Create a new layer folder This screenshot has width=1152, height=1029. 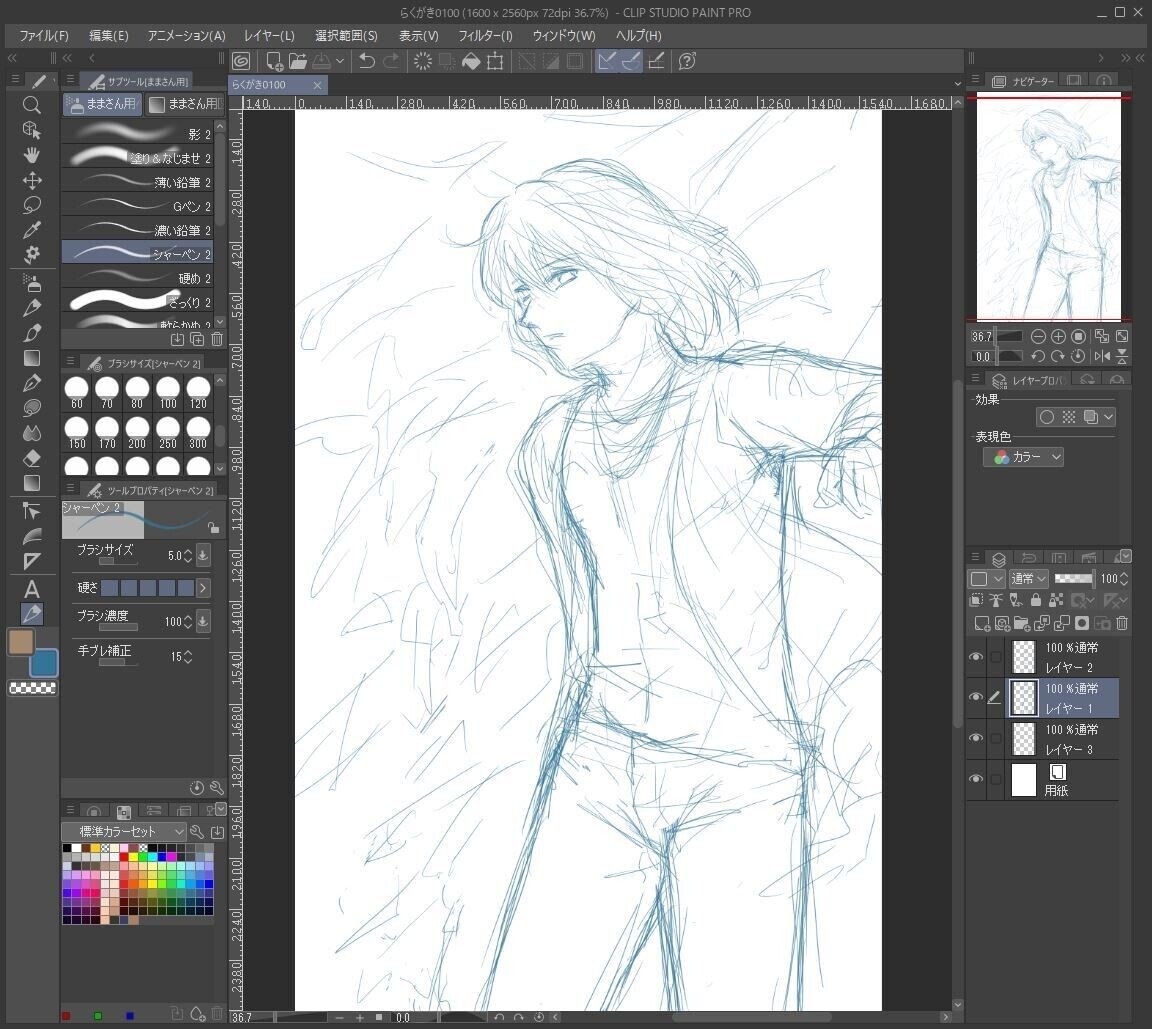[x=1022, y=624]
